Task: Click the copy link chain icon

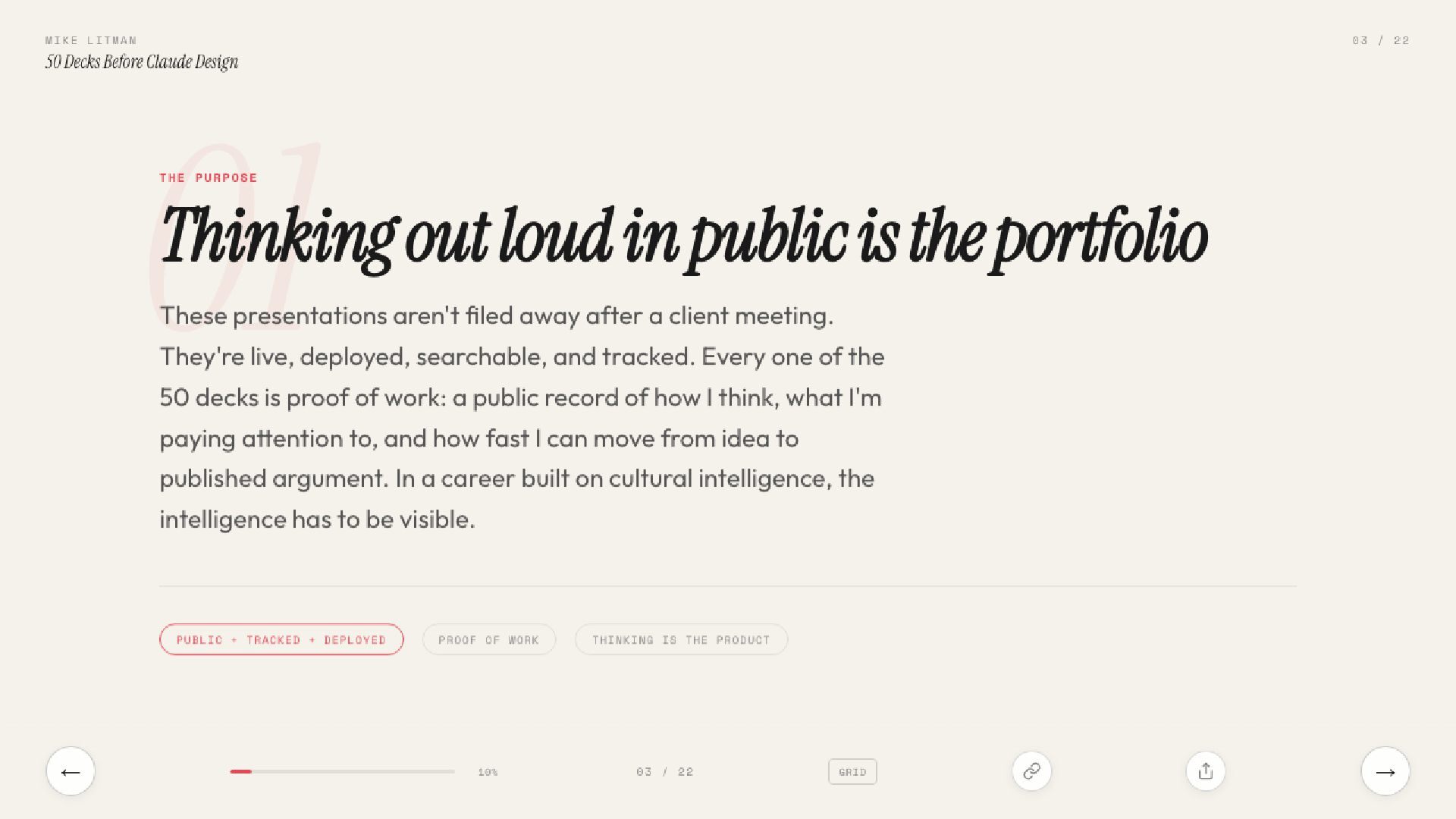Action: 1031,771
